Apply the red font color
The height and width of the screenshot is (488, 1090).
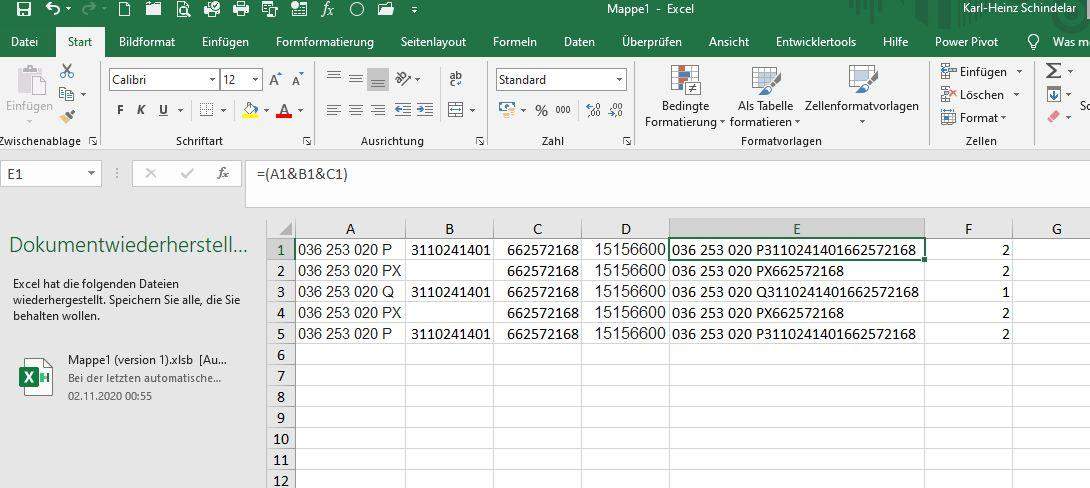pyautogui.click(x=284, y=110)
